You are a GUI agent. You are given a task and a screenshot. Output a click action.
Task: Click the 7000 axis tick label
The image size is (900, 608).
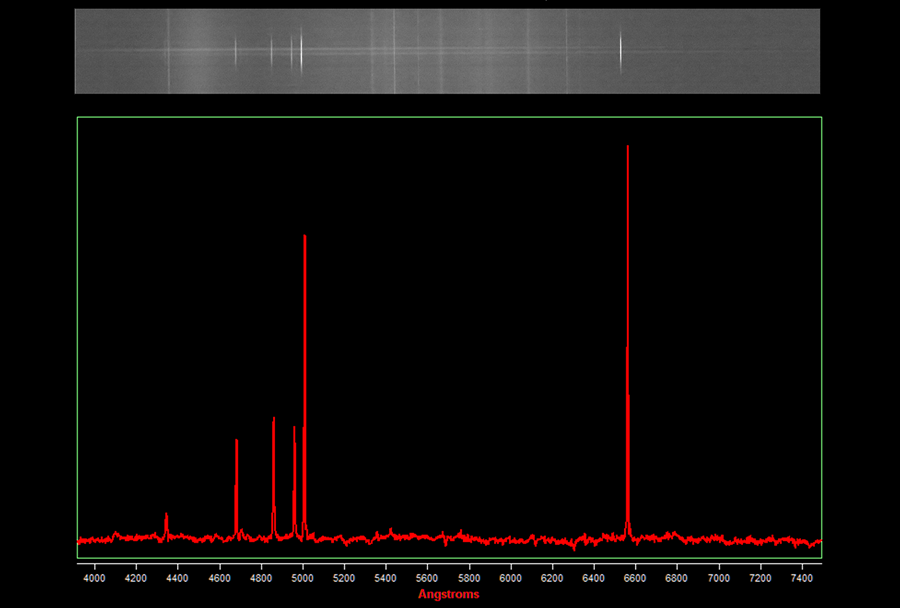click(718, 578)
